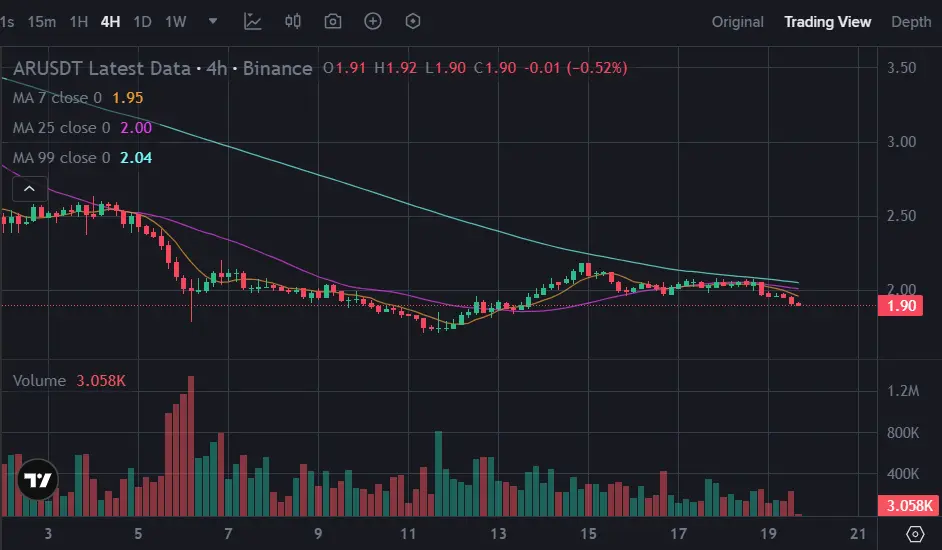Switch to the Original chart tab

click(x=737, y=21)
